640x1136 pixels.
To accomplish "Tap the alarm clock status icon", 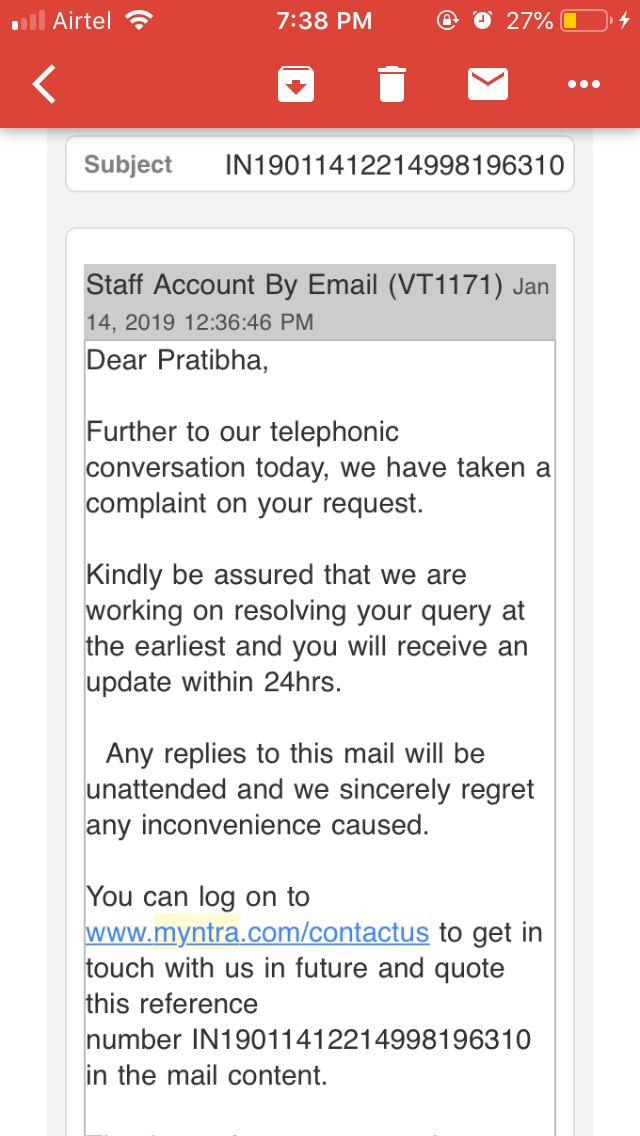I will pos(482,20).
